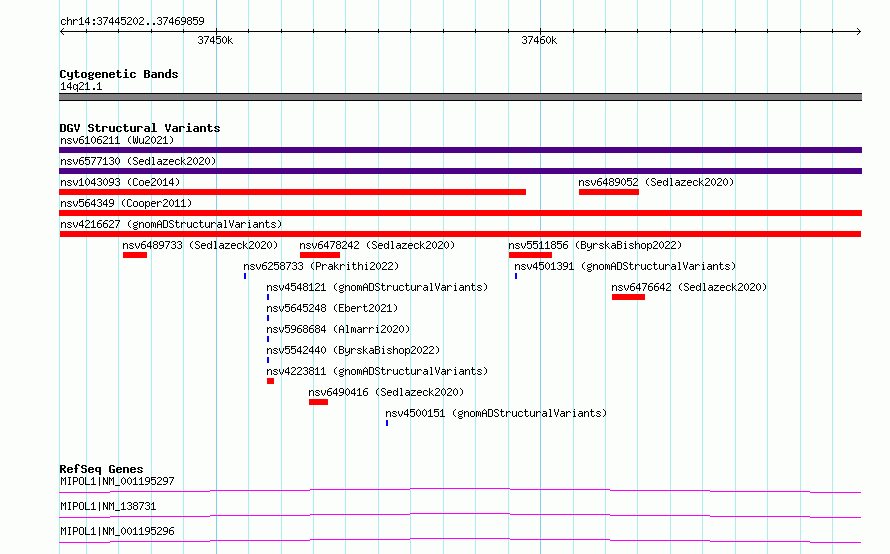Open the MIPOL1|NM_001195296 transcript label

click(x=117, y=531)
